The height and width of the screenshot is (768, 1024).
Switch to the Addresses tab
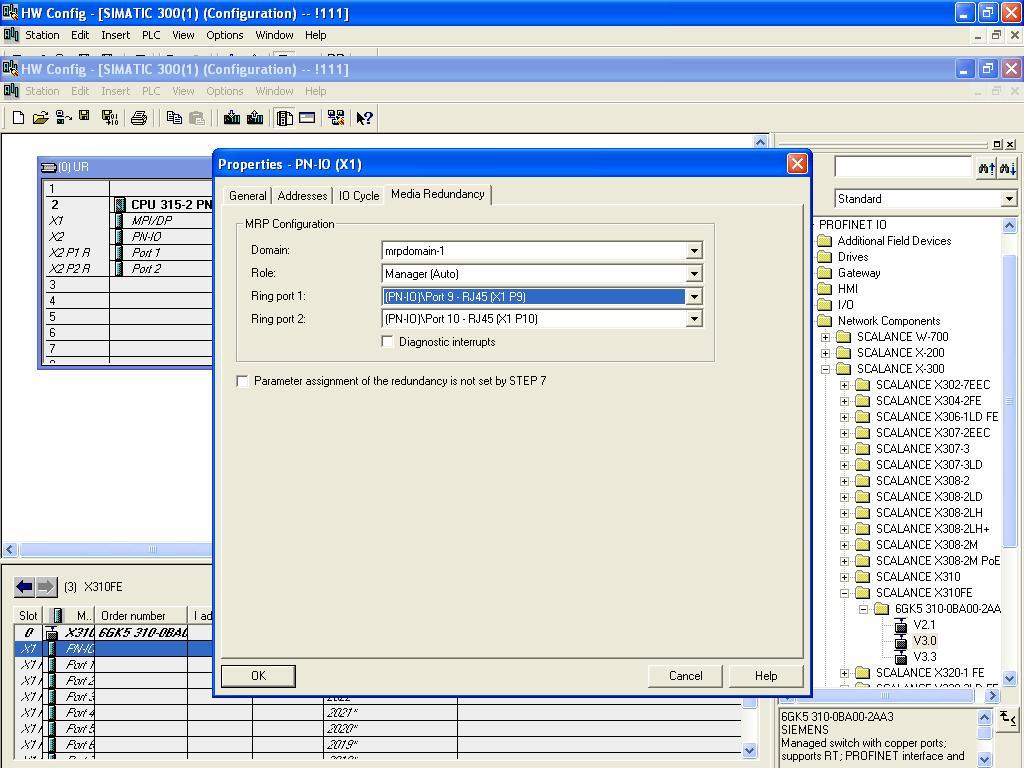pos(302,196)
